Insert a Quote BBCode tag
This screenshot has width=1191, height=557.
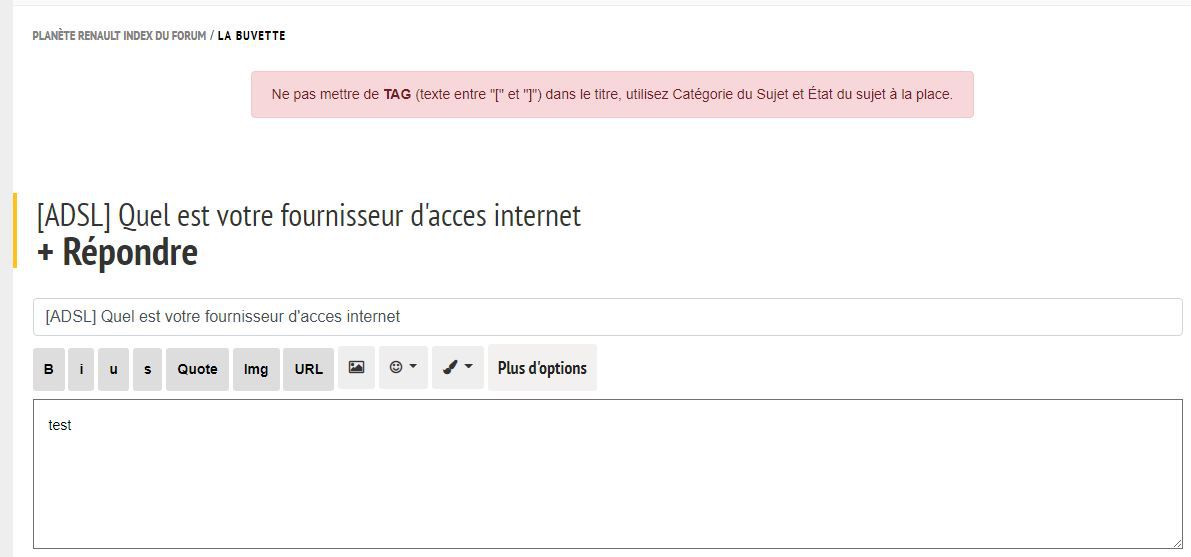point(197,369)
